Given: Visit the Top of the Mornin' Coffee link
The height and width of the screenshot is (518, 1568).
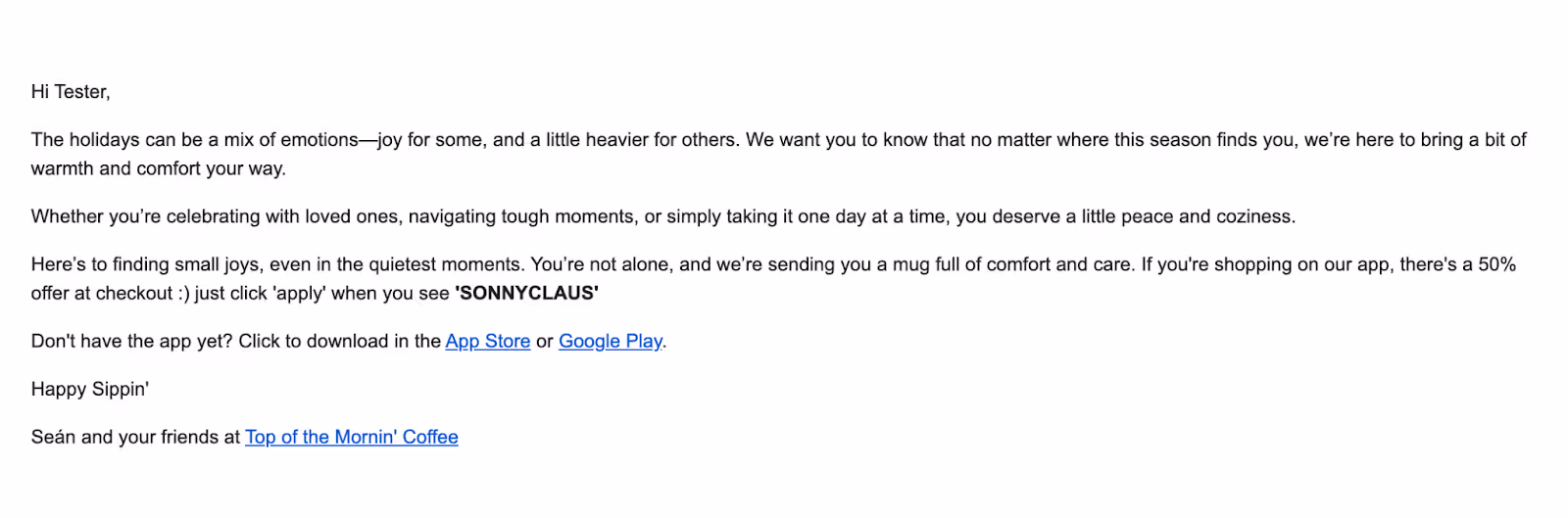Looking at the screenshot, I should (x=352, y=437).
